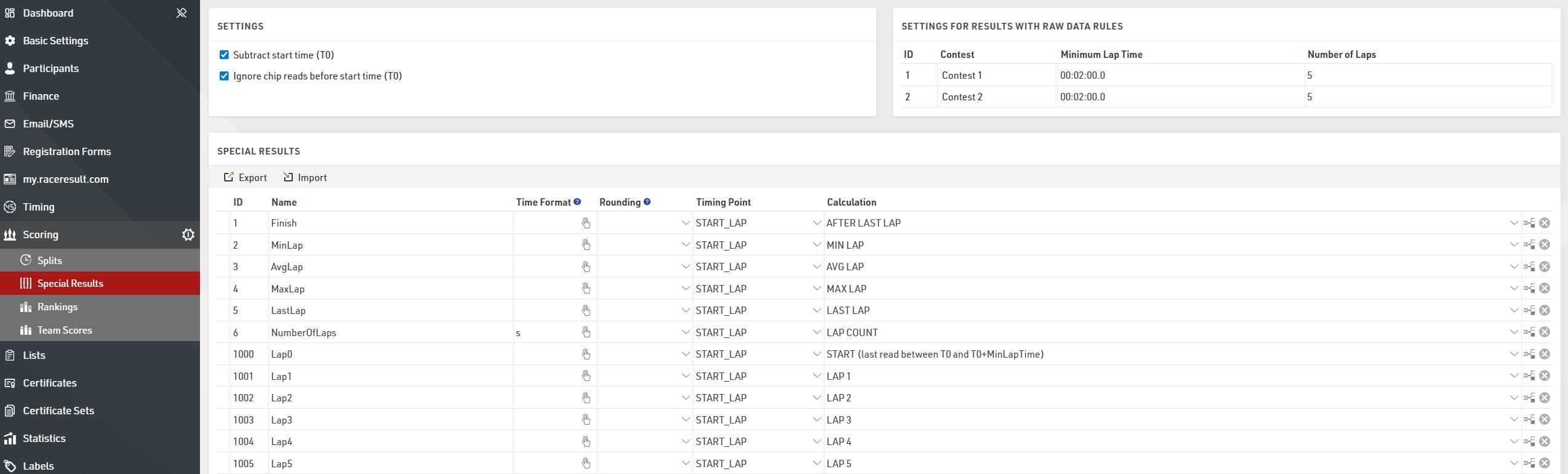Image resolution: width=1568 pixels, height=474 pixels.
Task: Open the Time Format help icon
Action: [577, 202]
